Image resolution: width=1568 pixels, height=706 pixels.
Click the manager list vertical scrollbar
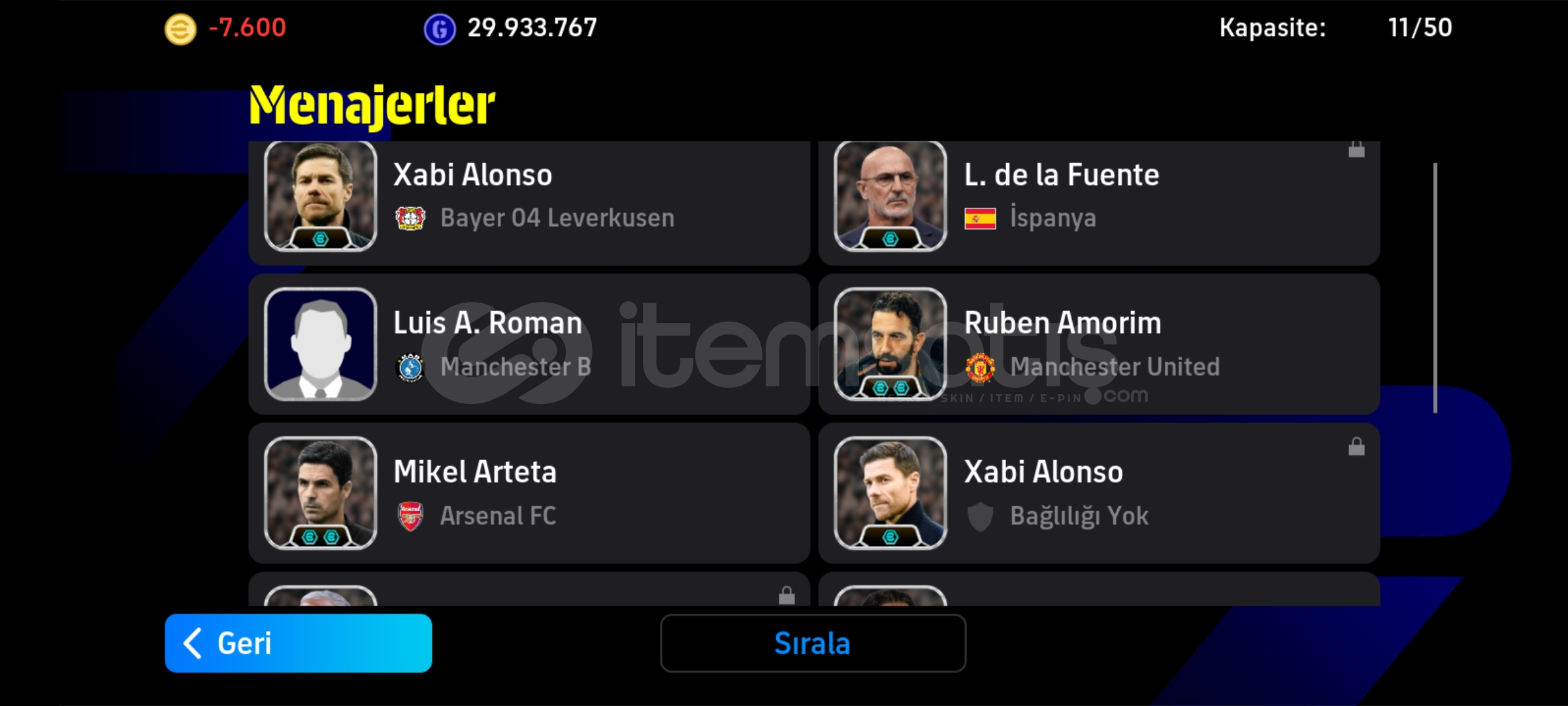1435,288
